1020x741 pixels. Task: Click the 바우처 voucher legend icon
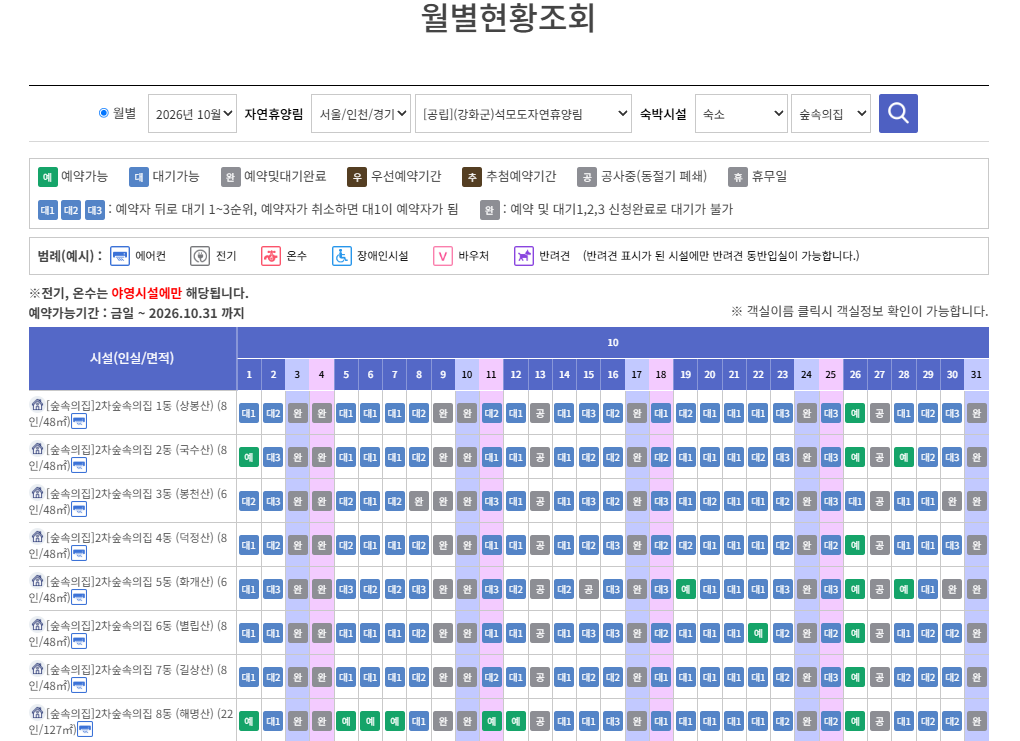tap(442, 256)
